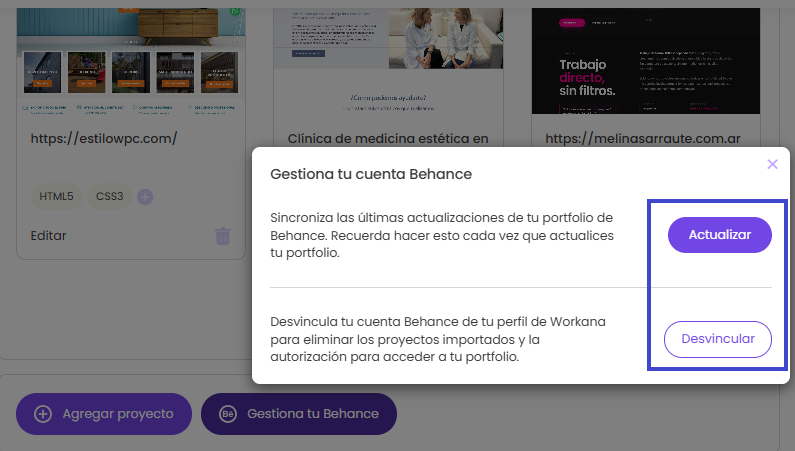Add a skill tag with plus icon
This screenshot has width=795, height=451.
(145, 197)
